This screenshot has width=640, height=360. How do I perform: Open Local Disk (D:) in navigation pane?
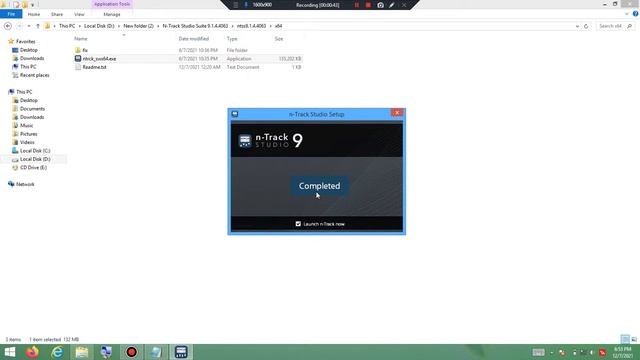pos(35,159)
